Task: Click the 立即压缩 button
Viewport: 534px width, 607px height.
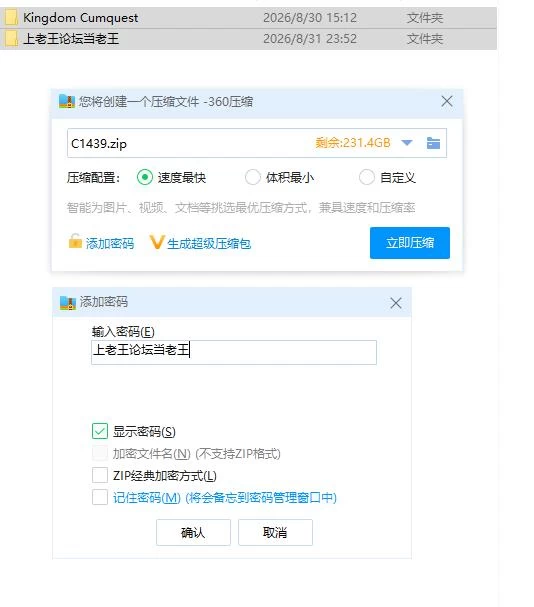Action: pos(410,243)
